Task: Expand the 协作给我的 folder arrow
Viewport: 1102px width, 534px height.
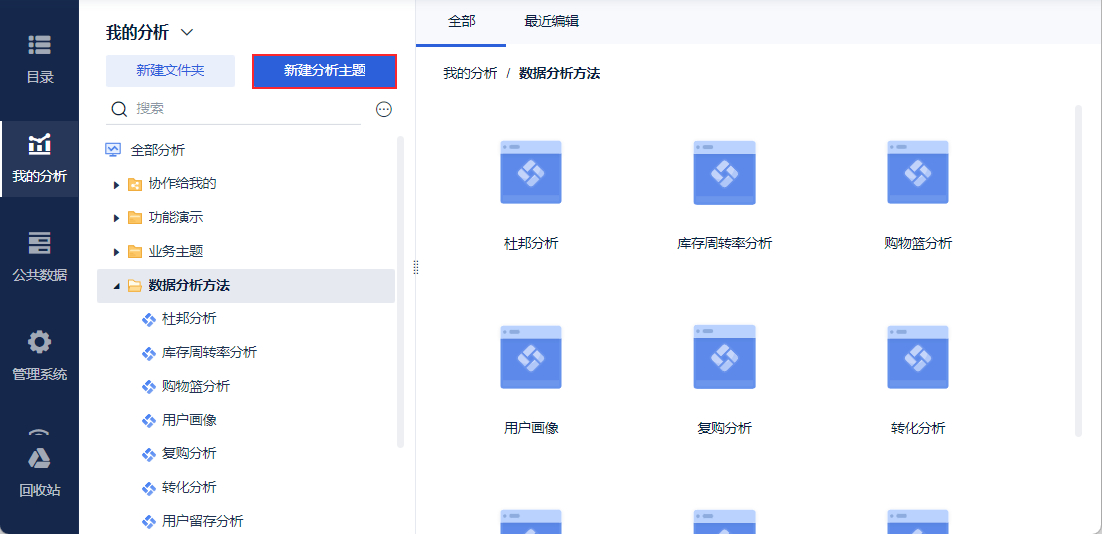Action: click(x=117, y=185)
